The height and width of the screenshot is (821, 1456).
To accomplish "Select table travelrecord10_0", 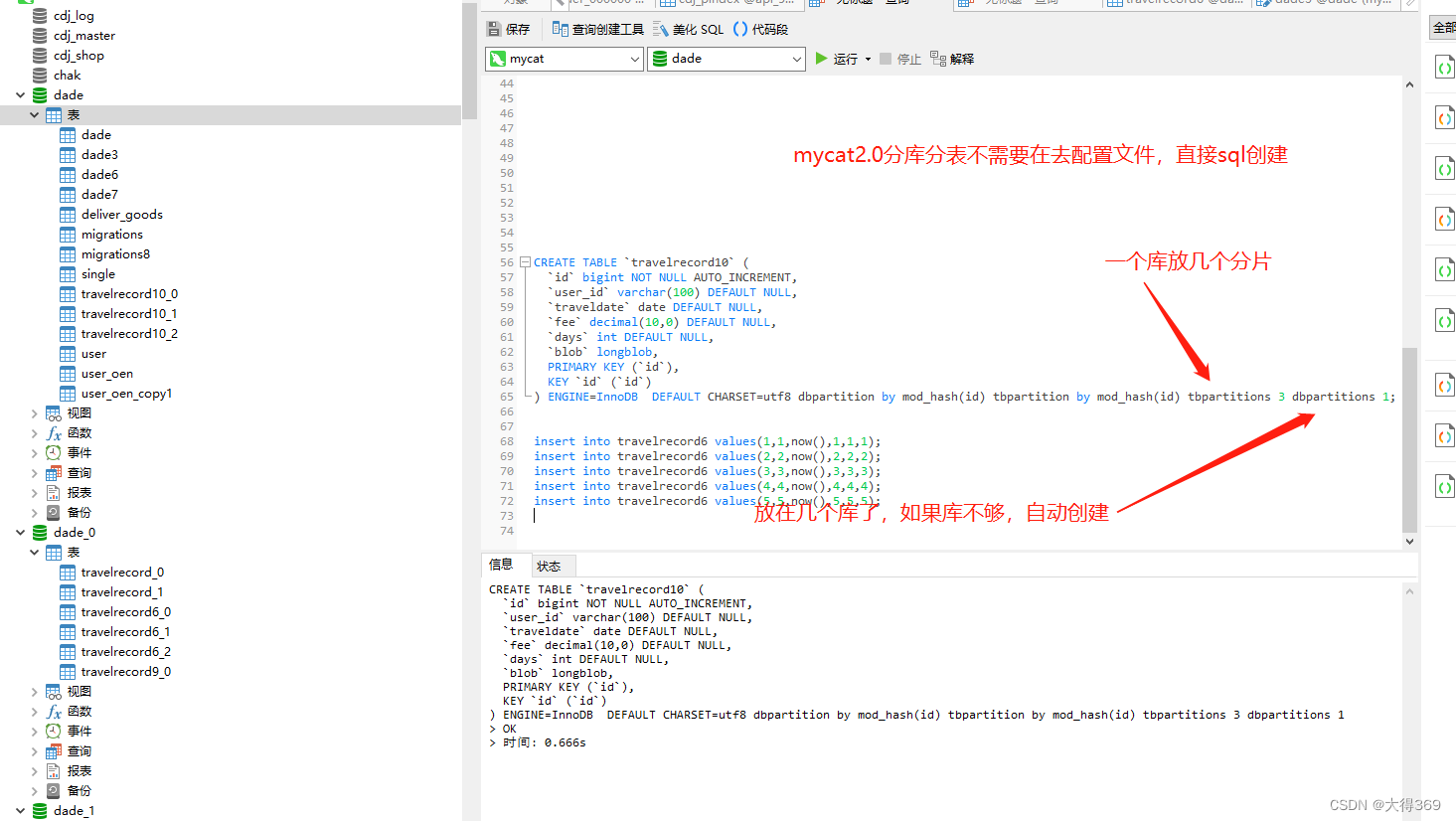I will coord(129,294).
